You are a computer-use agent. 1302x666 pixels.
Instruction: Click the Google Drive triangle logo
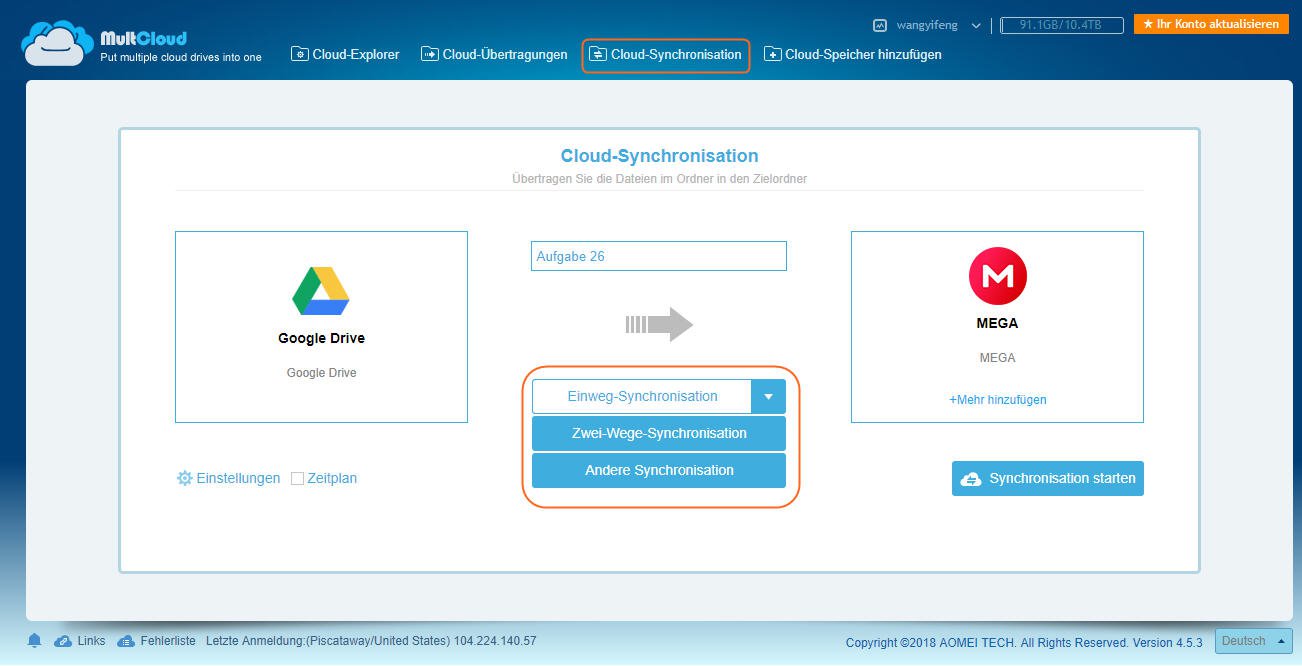pos(321,291)
